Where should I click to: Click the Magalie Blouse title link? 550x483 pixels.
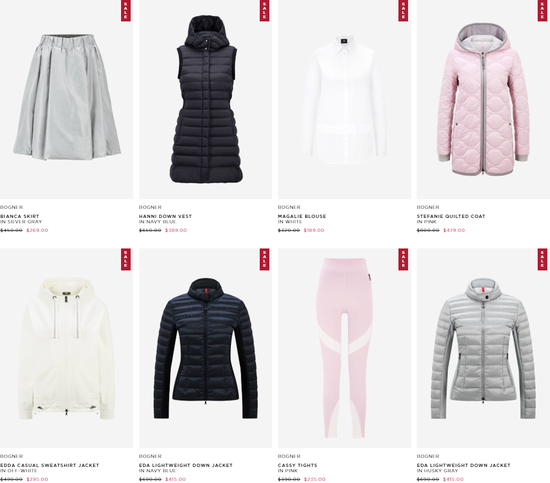tap(302, 216)
